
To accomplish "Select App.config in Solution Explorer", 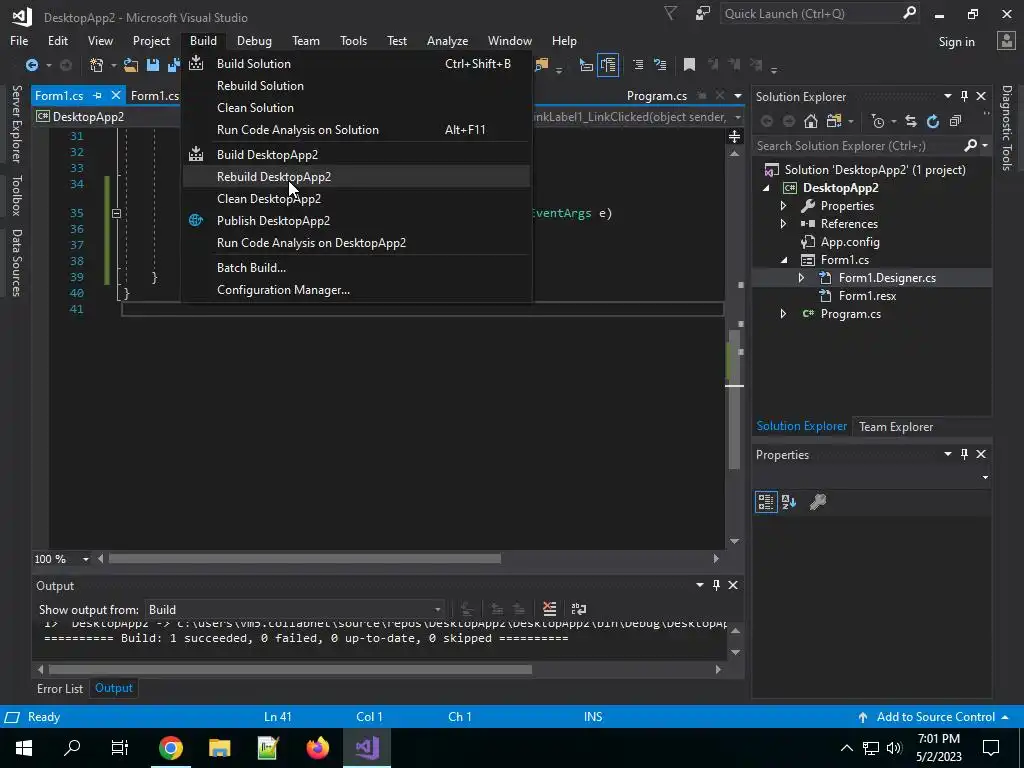I will click(x=850, y=242).
